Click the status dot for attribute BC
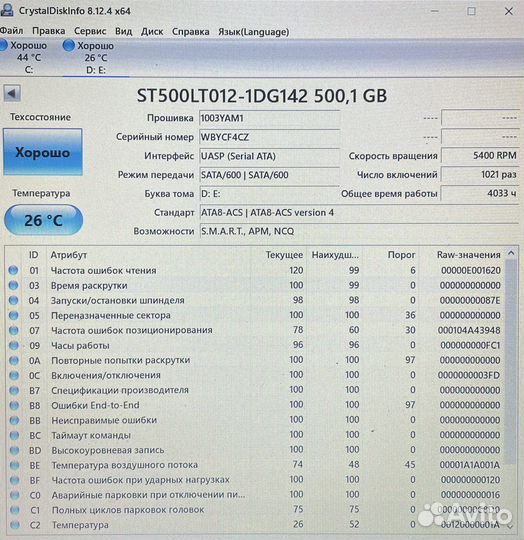 [x=14, y=435]
